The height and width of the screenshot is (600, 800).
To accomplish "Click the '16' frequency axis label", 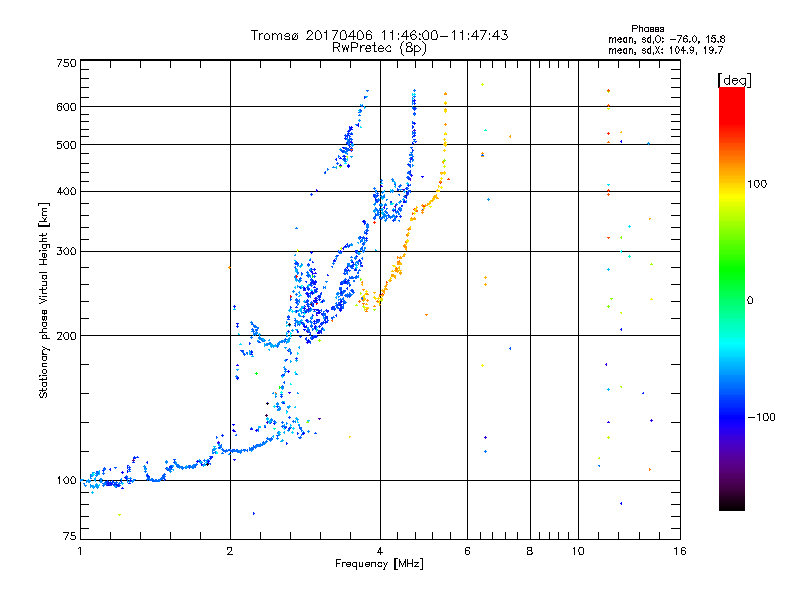I will tap(680, 551).
